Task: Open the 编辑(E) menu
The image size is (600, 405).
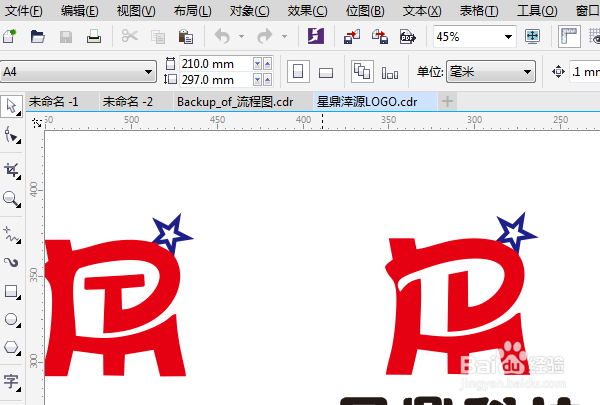Action: tap(80, 11)
